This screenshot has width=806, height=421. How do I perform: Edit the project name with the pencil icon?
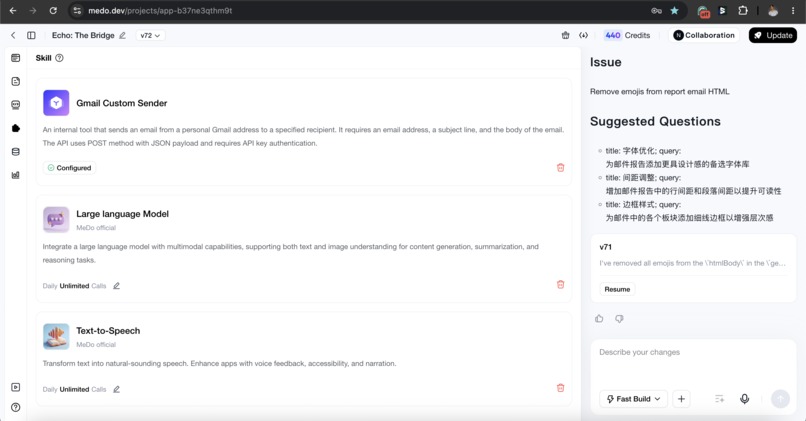point(122,35)
